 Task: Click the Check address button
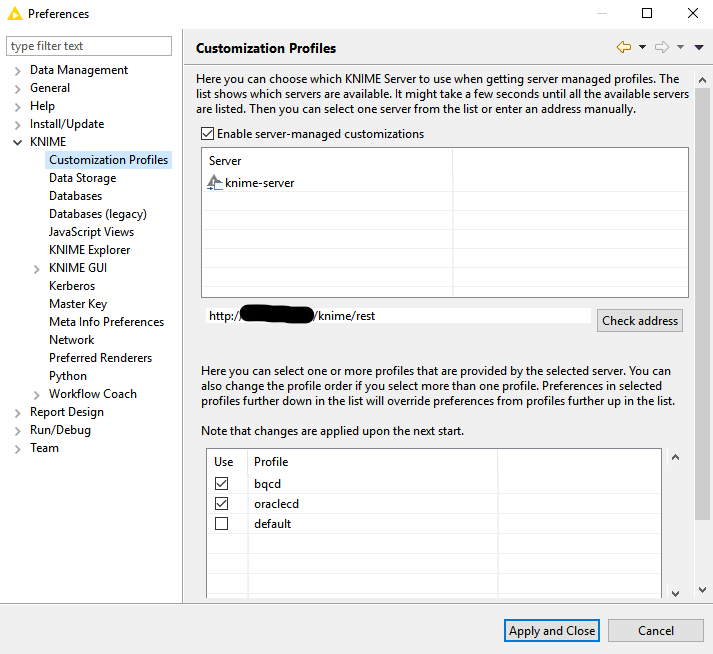point(640,321)
